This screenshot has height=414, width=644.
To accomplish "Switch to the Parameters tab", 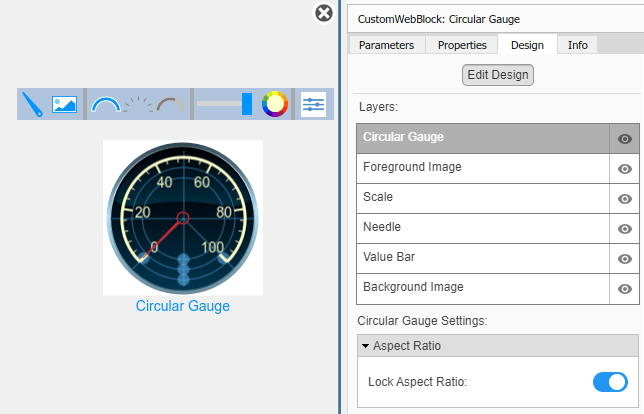I will 386,45.
